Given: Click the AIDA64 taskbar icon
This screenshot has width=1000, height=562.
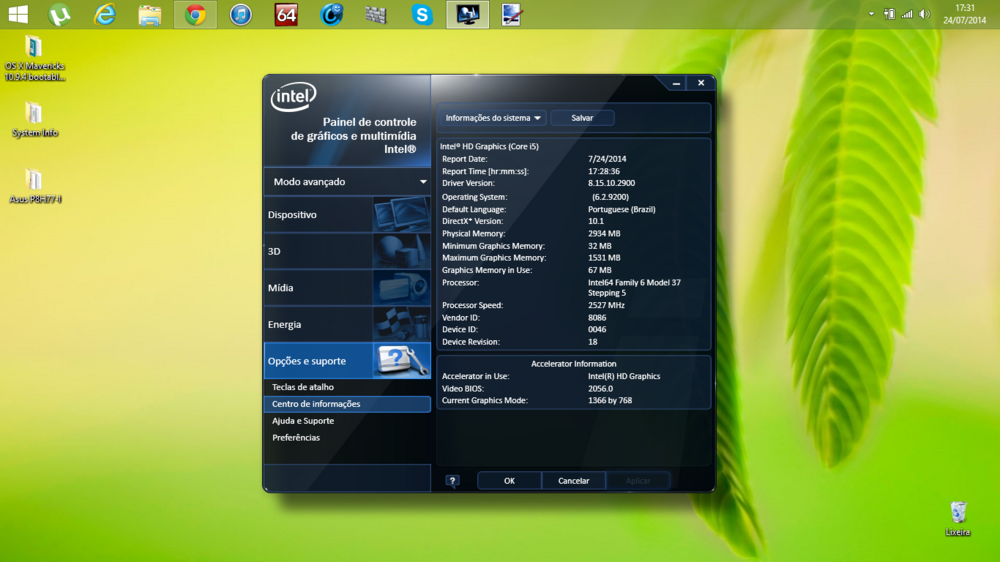Looking at the screenshot, I should (286, 15).
